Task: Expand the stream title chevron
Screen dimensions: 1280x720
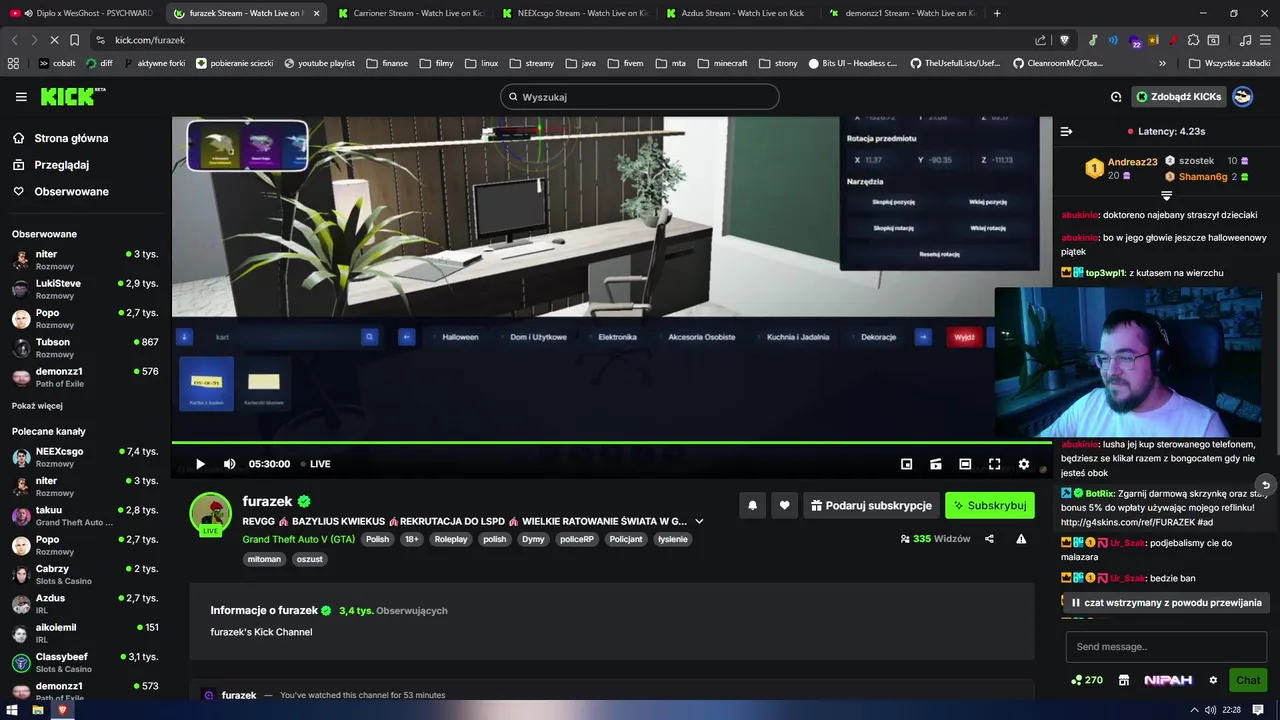Action: coord(699,521)
